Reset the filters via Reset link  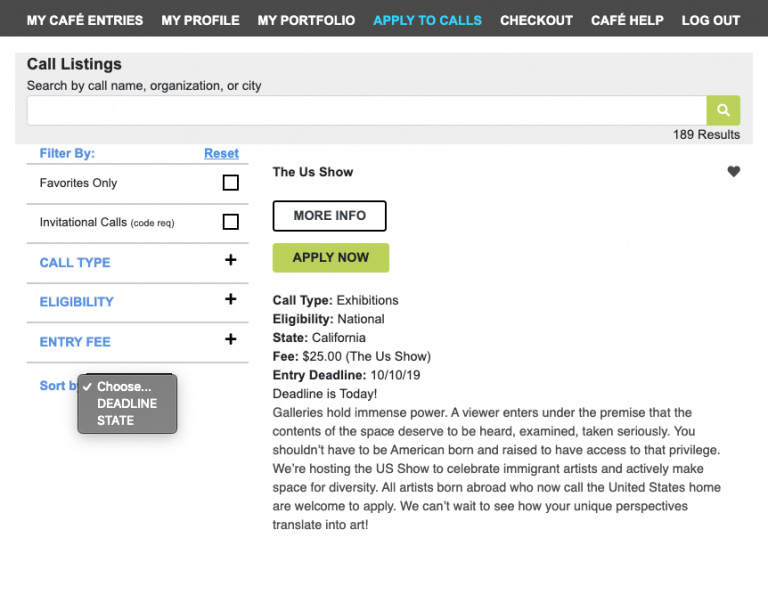click(x=221, y=153)
